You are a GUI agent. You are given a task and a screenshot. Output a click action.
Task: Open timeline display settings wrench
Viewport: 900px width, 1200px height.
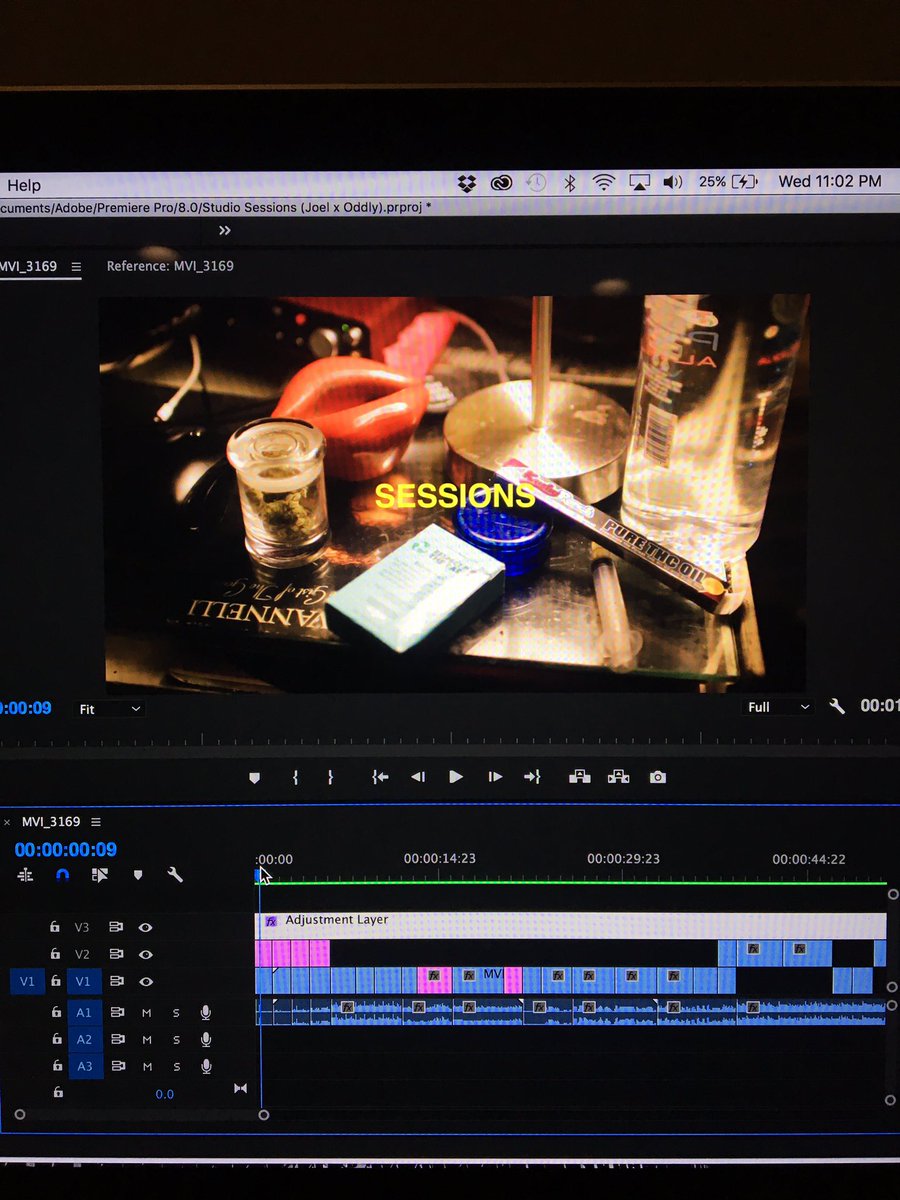click(175, 874)
